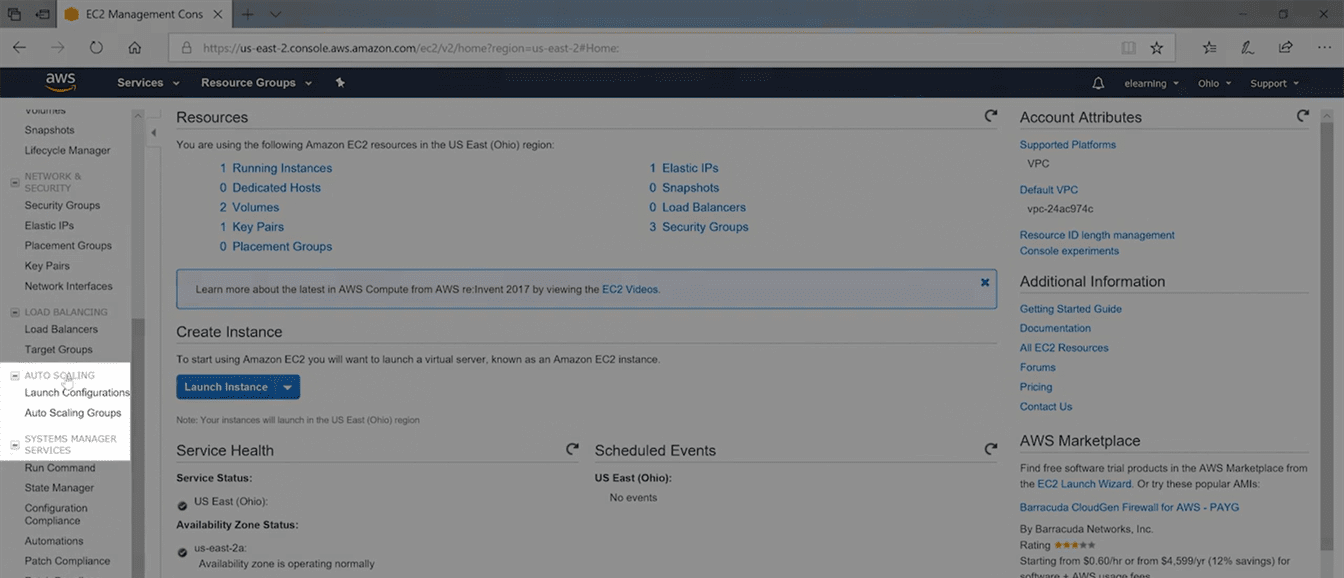Refresh the Resources section
The width and height of the screenshot is (1344, 578).
tap(990, 116)
